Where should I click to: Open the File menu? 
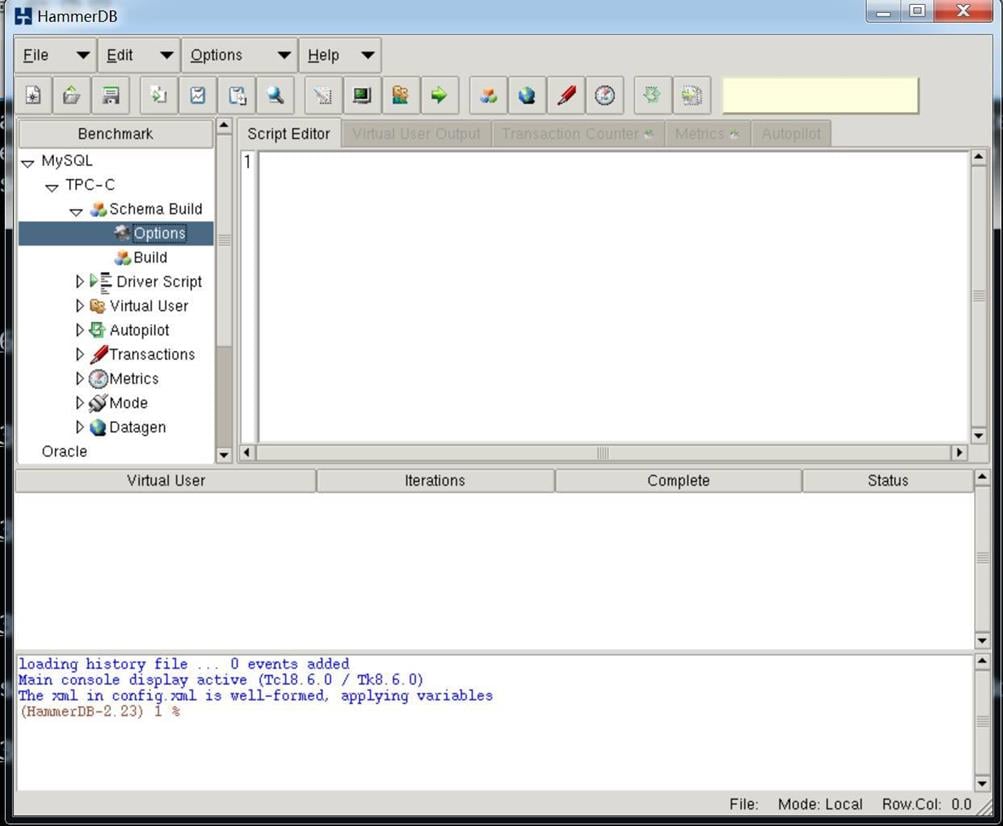(36, 55)
